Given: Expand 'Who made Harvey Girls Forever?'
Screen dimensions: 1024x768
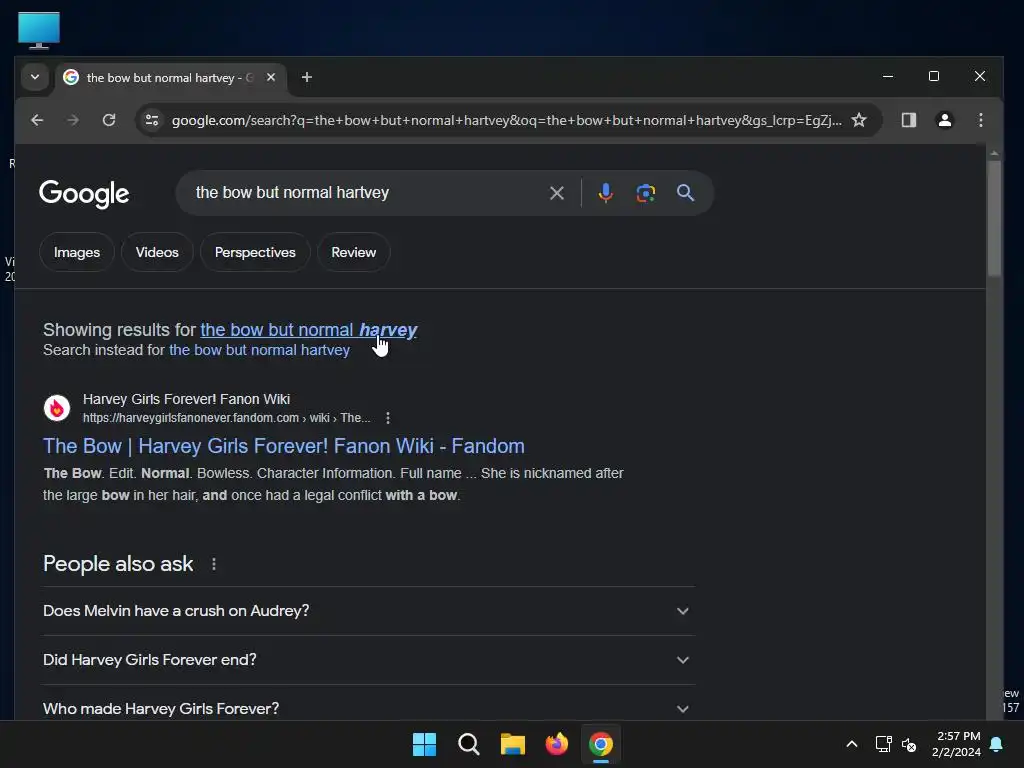Looking at the screenshot, I should point(368,709).
